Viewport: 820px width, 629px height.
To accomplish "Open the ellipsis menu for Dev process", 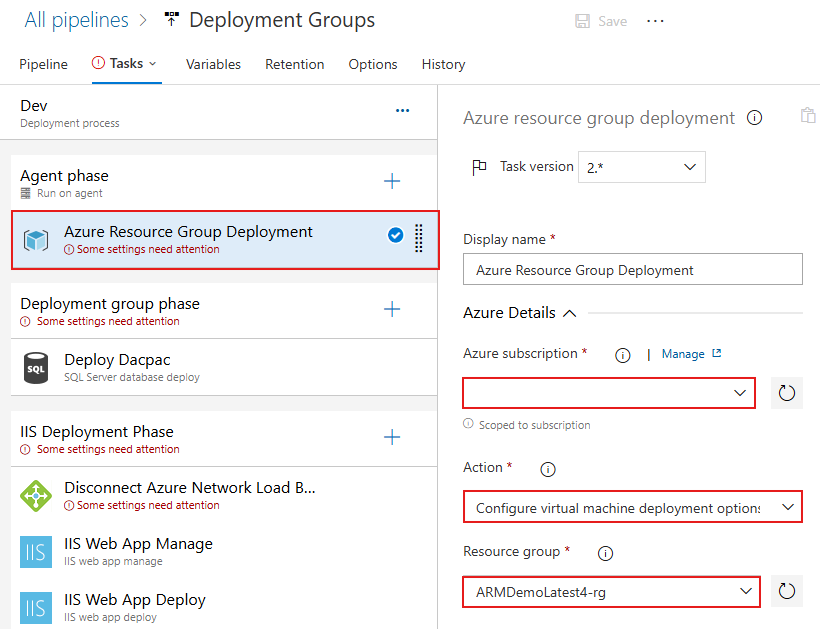I will point(402,110).
